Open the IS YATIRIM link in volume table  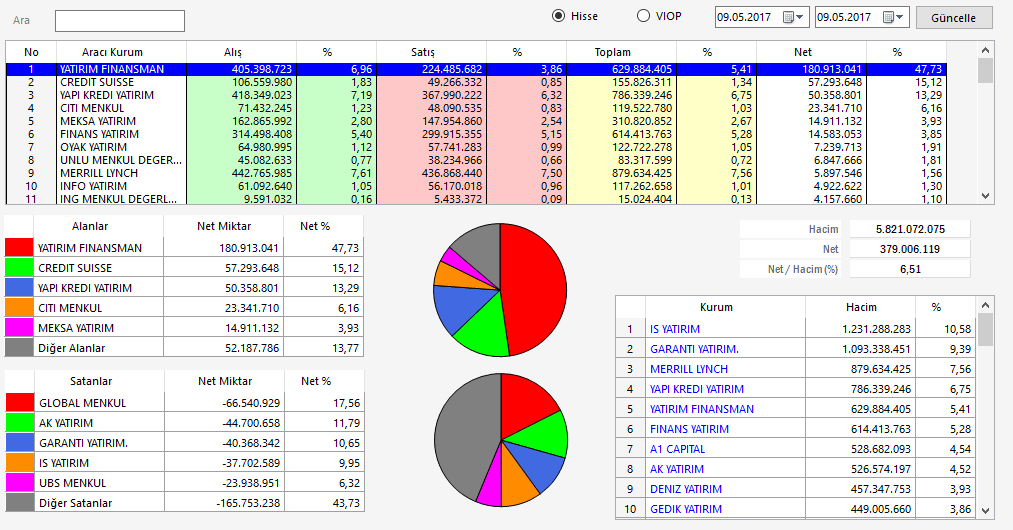point(674,329)
